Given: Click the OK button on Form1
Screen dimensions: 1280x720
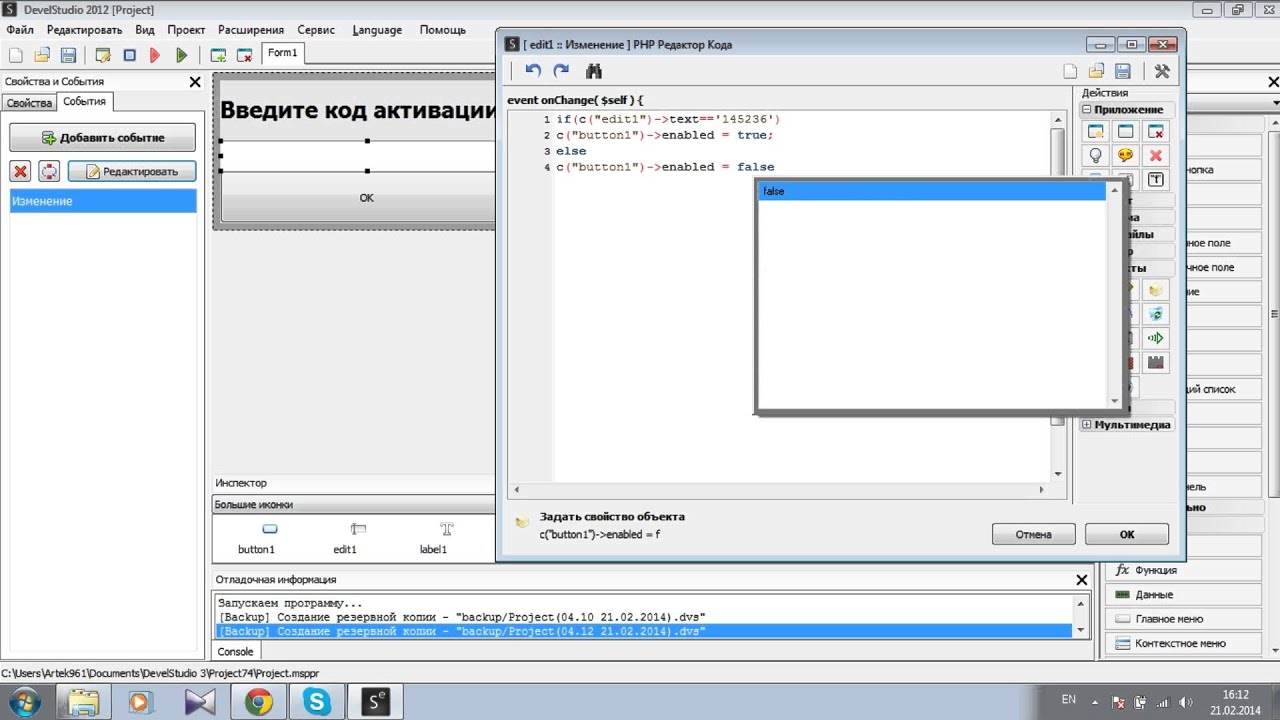Looking at the screenshot, I should (x=366, y=198).
